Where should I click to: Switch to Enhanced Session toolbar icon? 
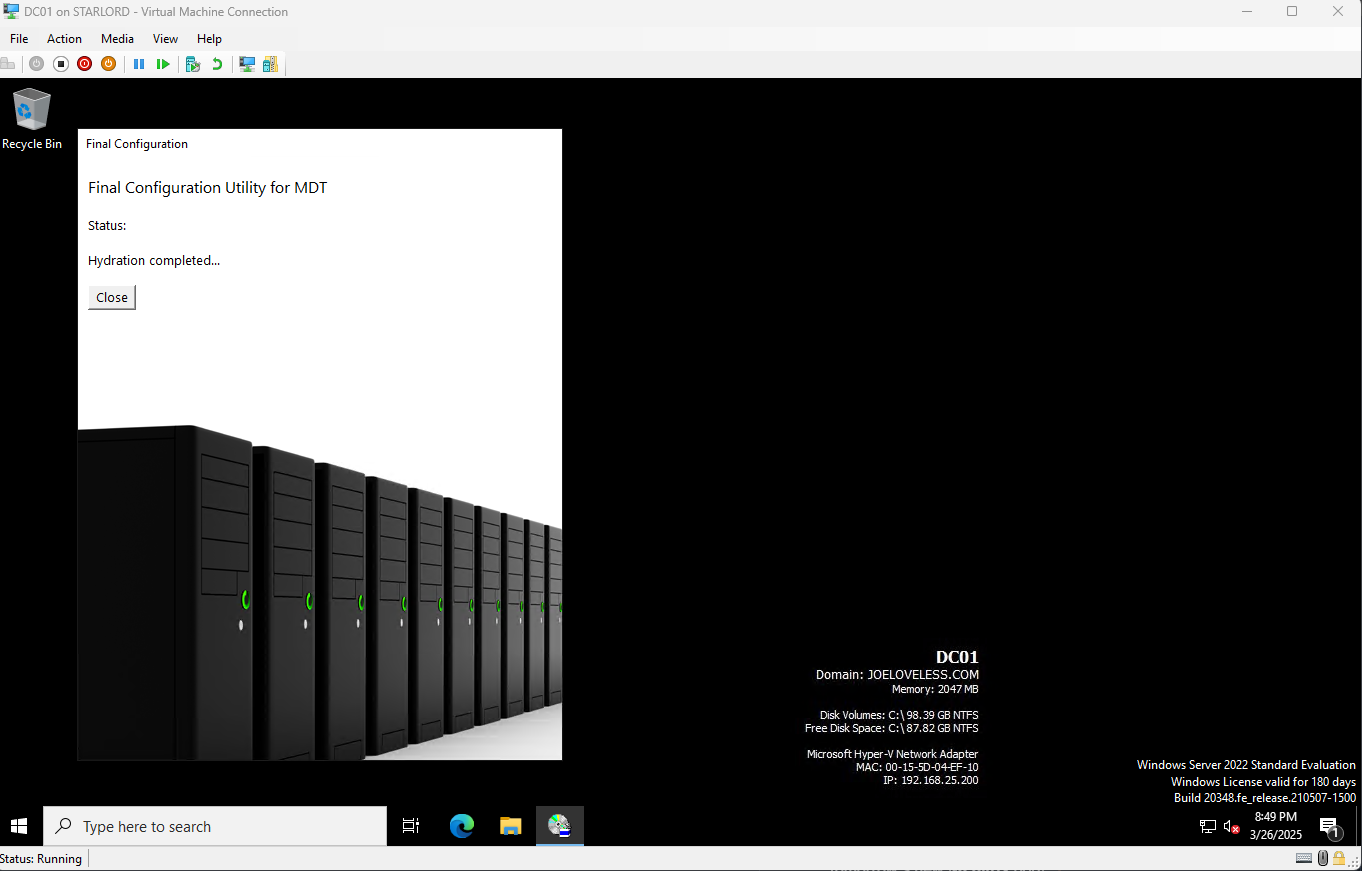(246, 64)
